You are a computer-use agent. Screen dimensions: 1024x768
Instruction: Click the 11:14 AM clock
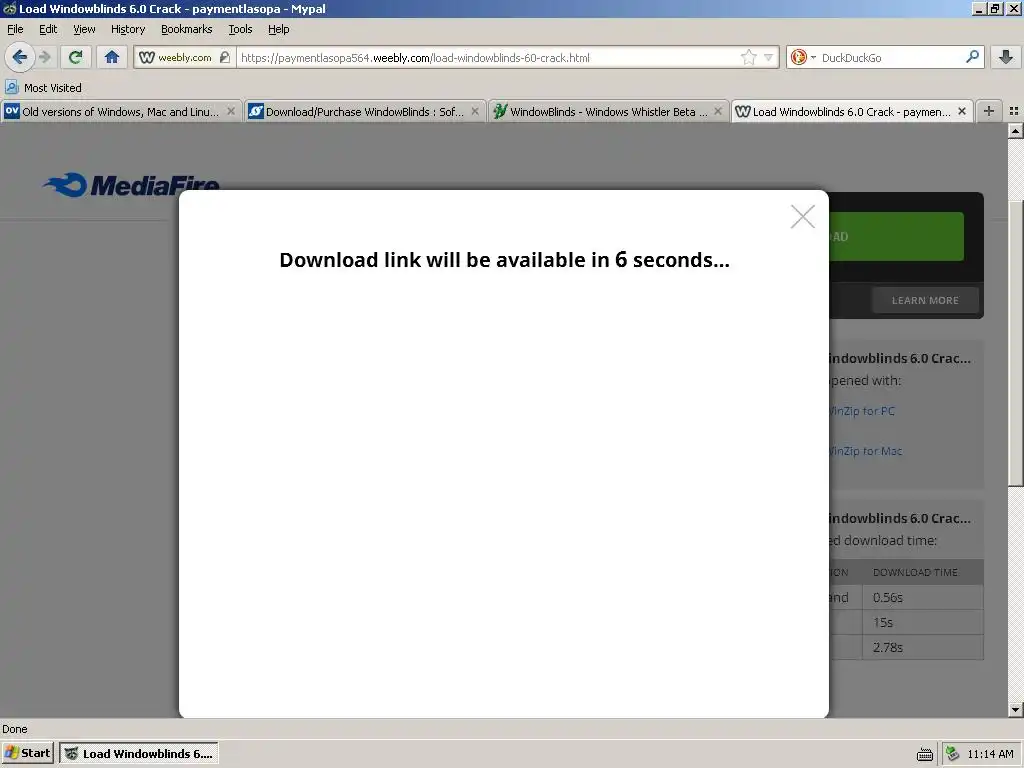coord(990,754)
